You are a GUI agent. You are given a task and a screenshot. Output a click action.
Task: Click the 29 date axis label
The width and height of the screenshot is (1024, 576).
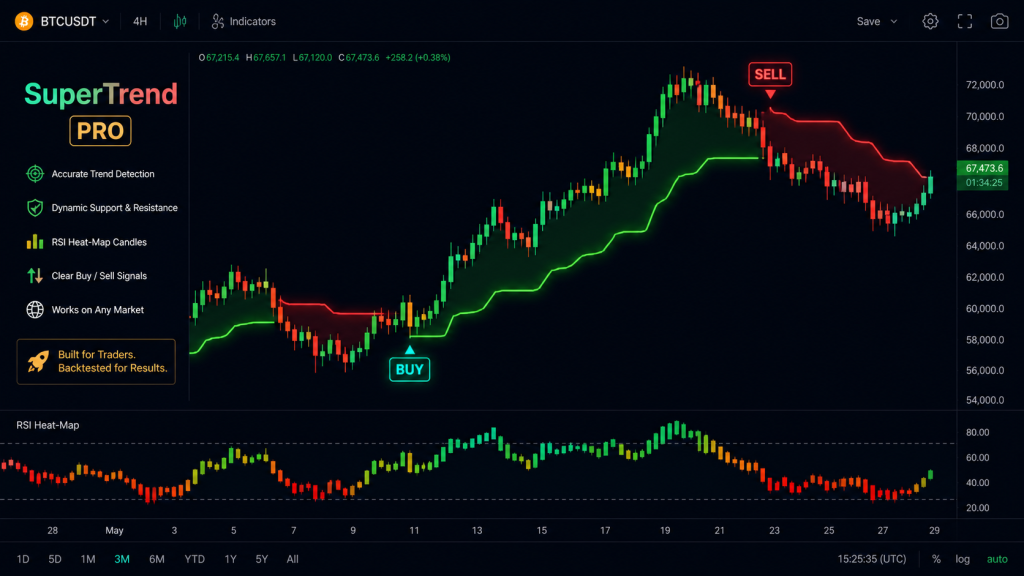pyautogui.click(x=935, y=530)
